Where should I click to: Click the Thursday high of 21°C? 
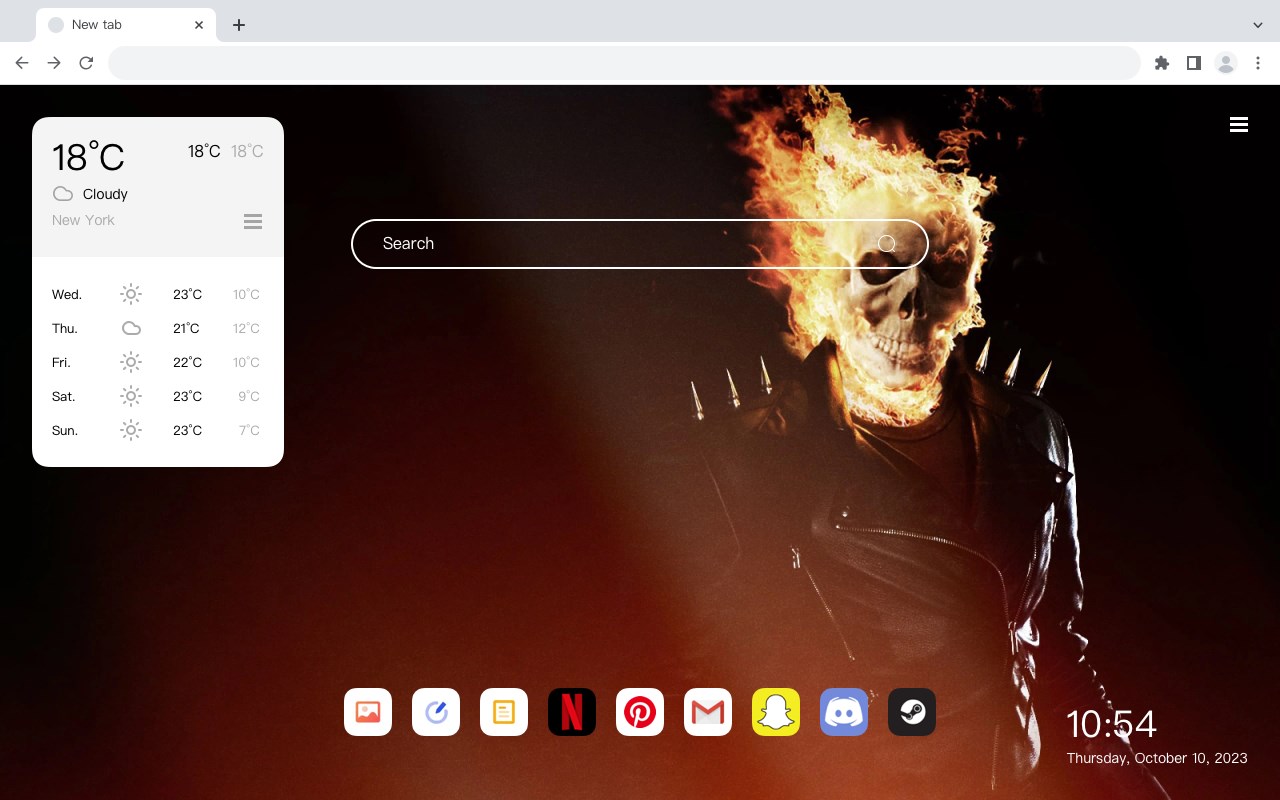click(x=186, y=328)
